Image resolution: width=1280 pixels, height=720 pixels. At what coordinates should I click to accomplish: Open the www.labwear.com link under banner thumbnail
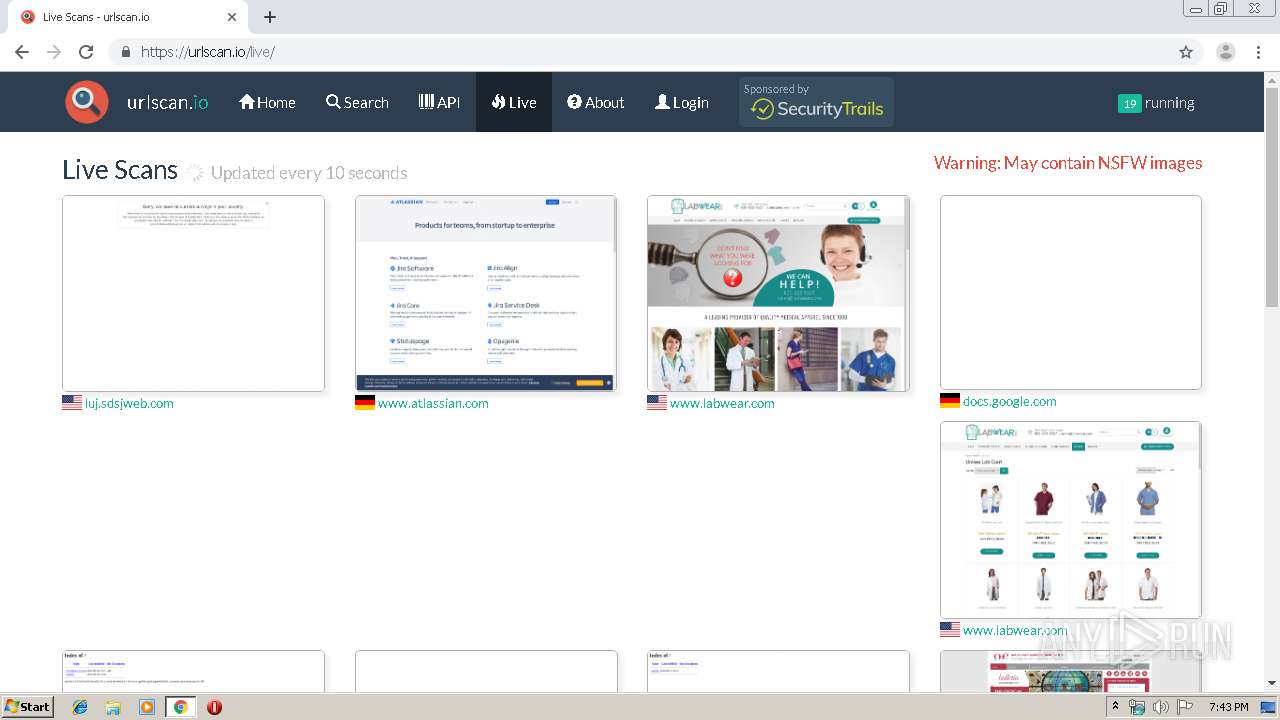pos(722,403)
